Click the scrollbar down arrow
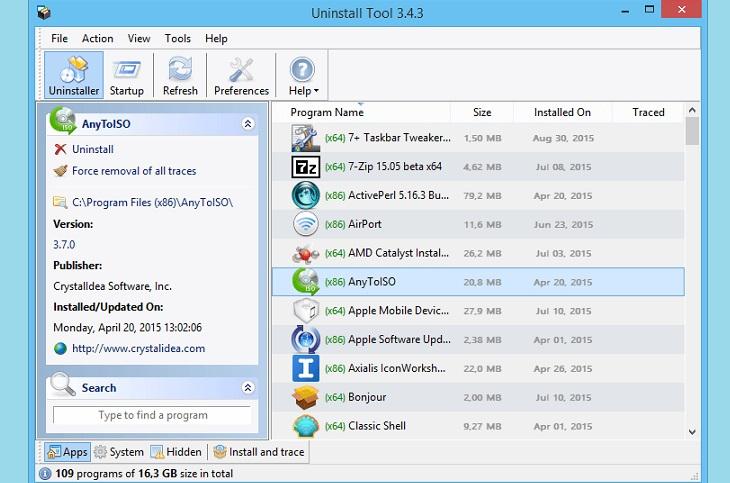 click(692, 432)
